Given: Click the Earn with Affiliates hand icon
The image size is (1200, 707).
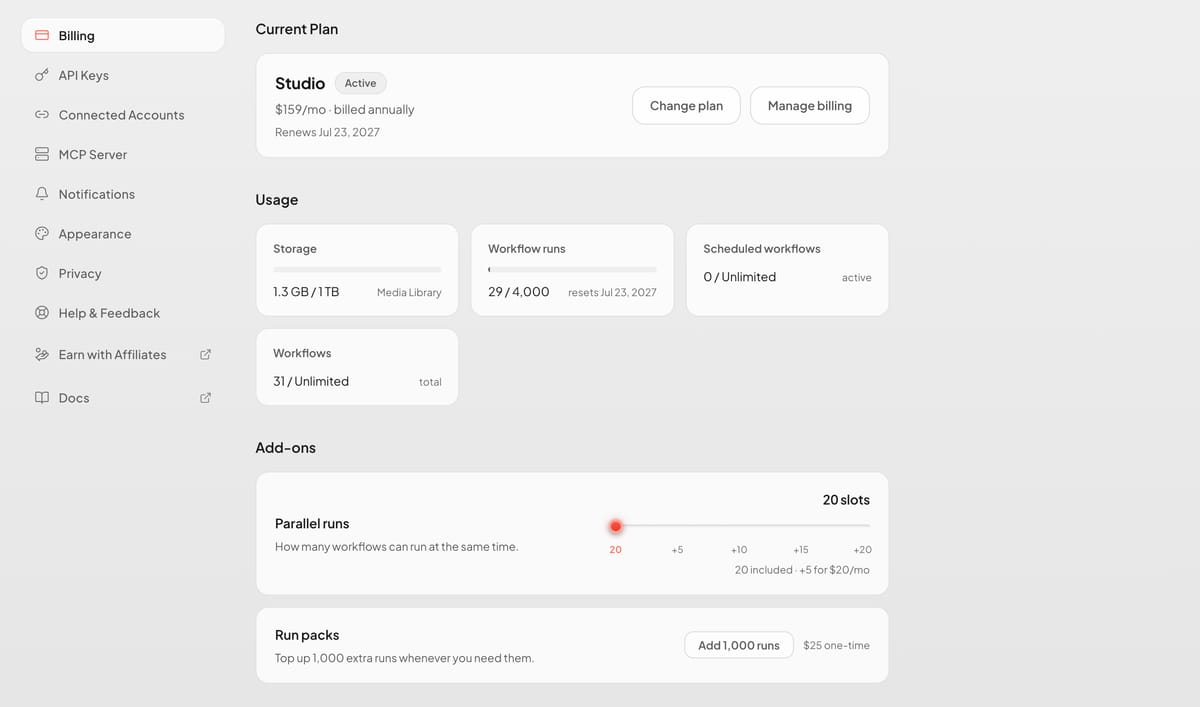Looking at the screenshot, I should coord(42,354).
